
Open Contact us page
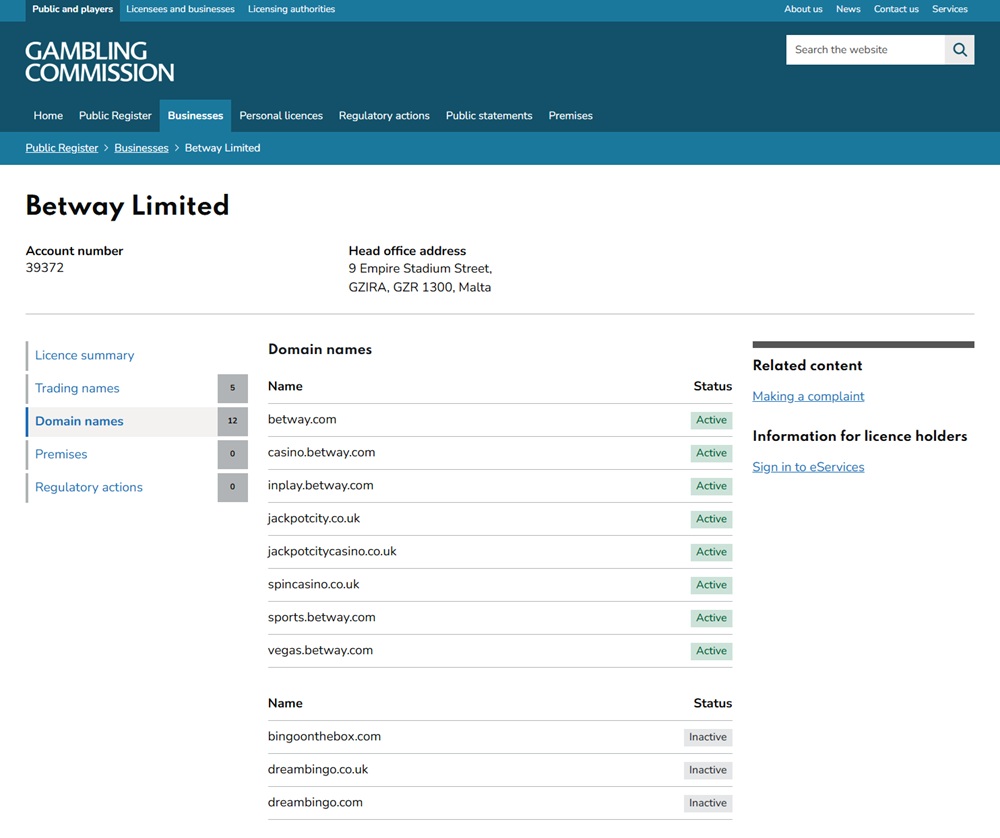click(x=896, y=10)
